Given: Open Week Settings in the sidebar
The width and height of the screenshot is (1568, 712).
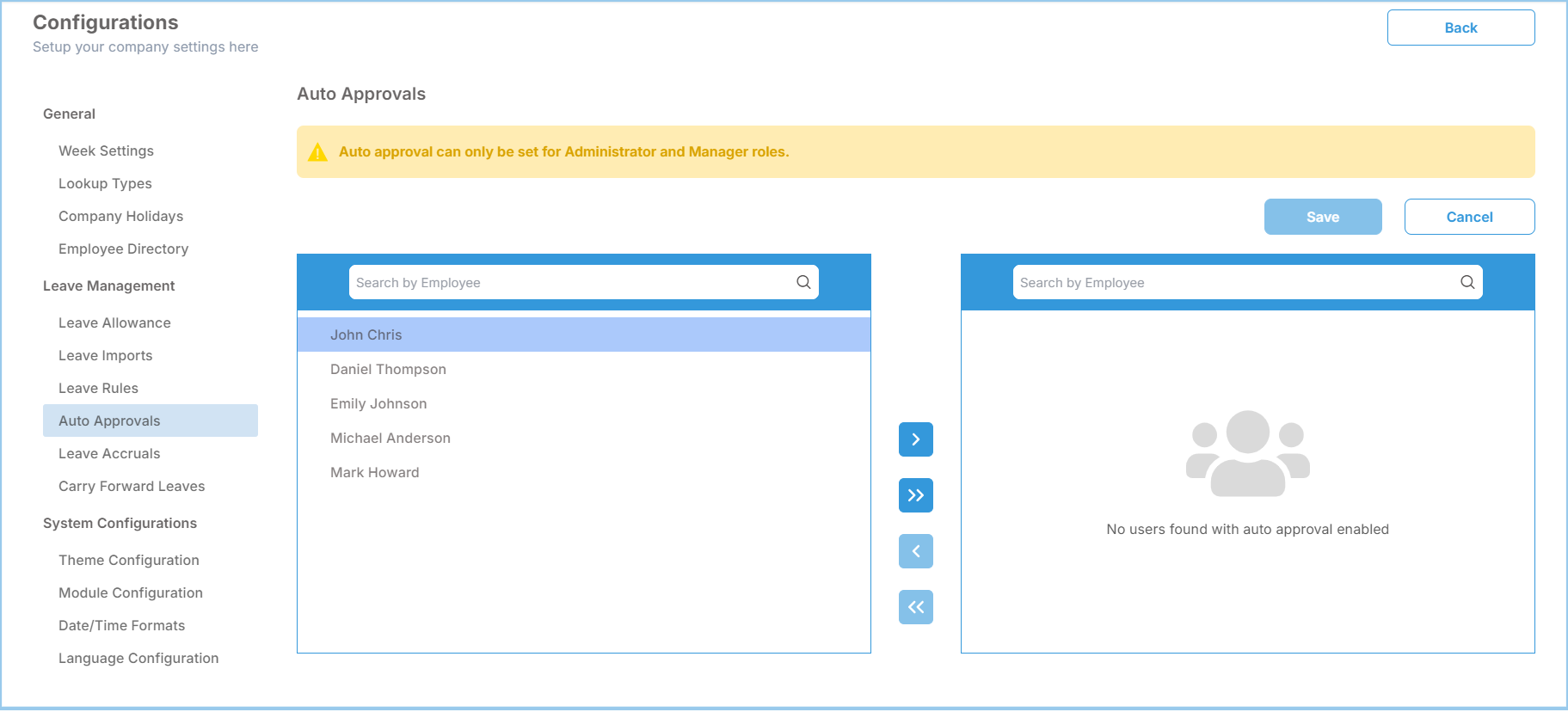Looking at the screenshot, I should click(106, 150).
